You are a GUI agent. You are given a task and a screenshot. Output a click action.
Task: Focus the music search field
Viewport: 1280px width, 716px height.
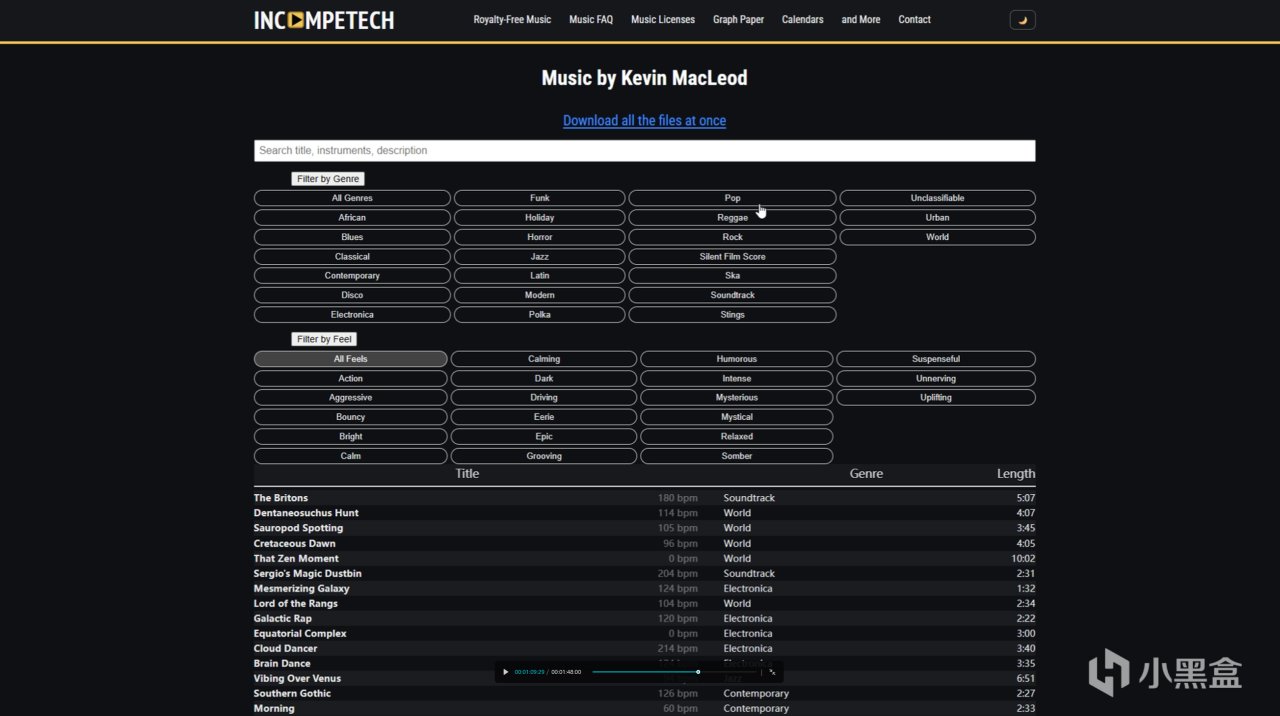[x=644, y=151]
